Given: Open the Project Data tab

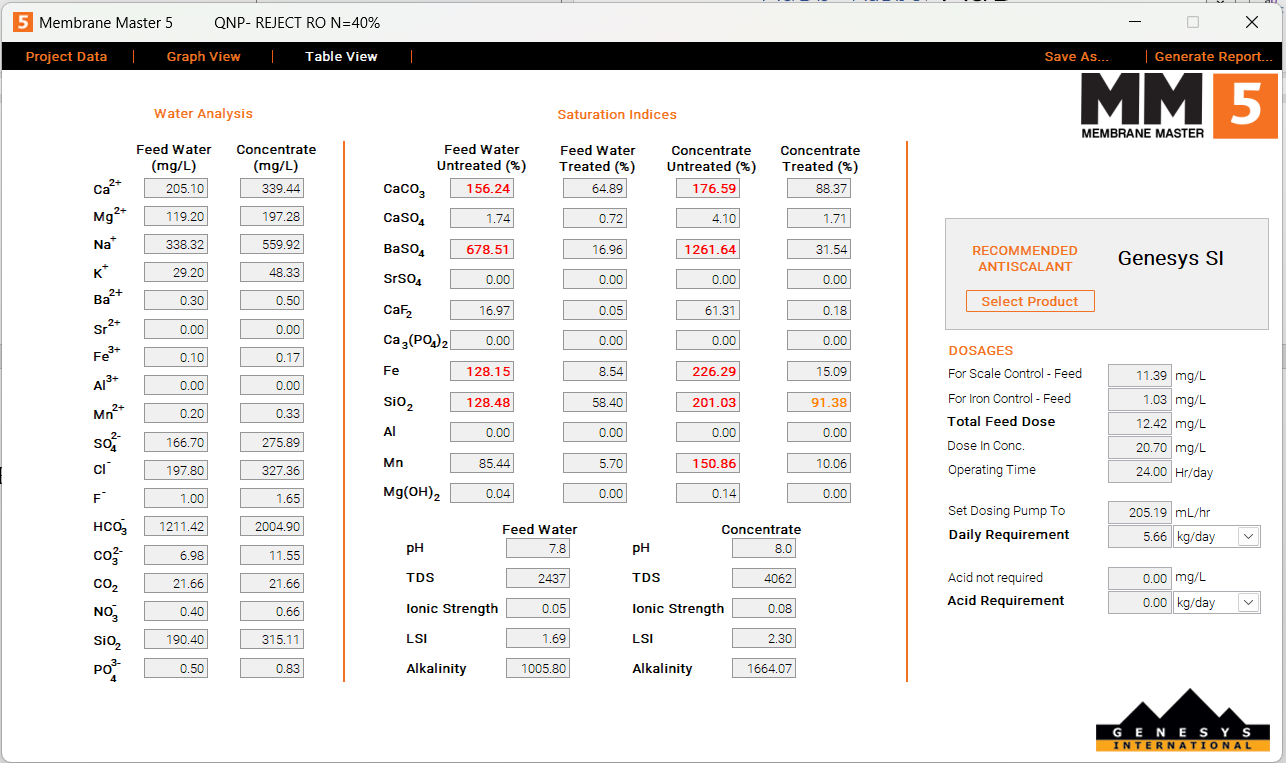Looking at the screenshot, I should [x=66, y=56].
